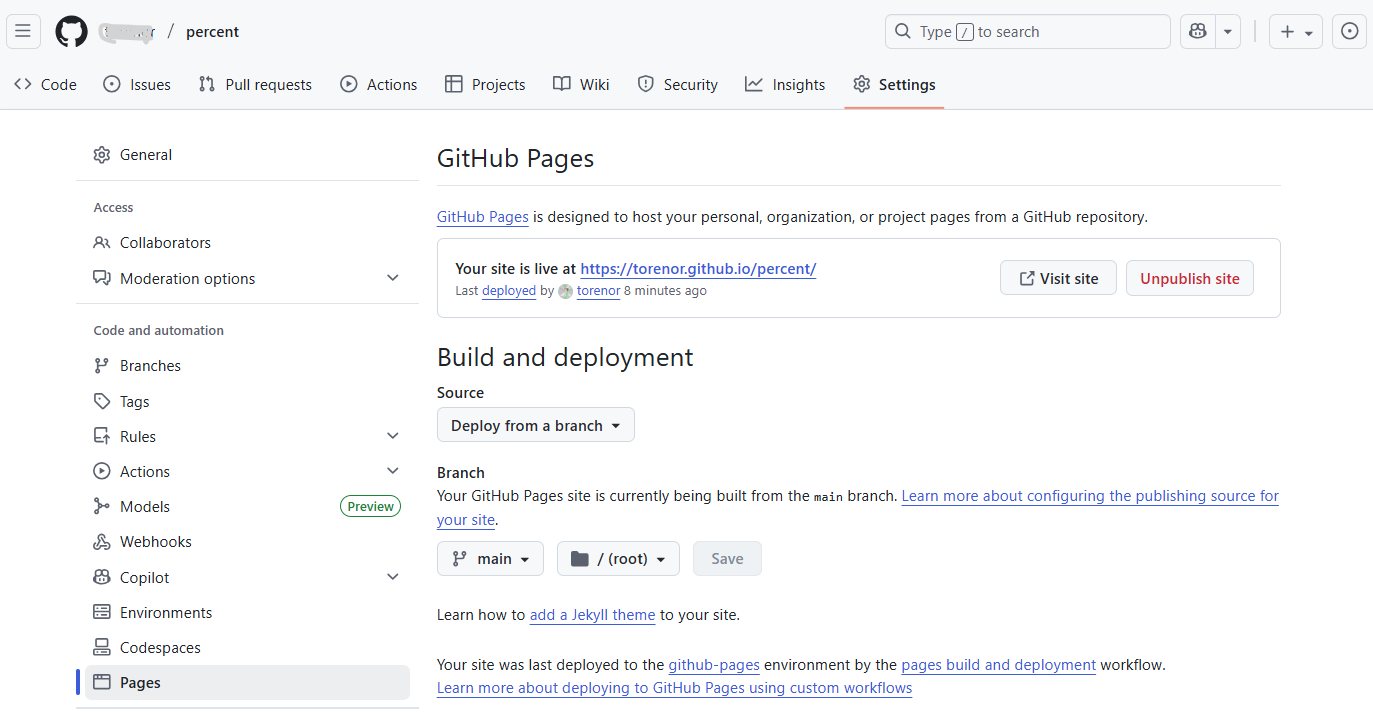Open Copilot chat icon in header
Screen dimensions: 1373x721
(x=1197, y=31)
